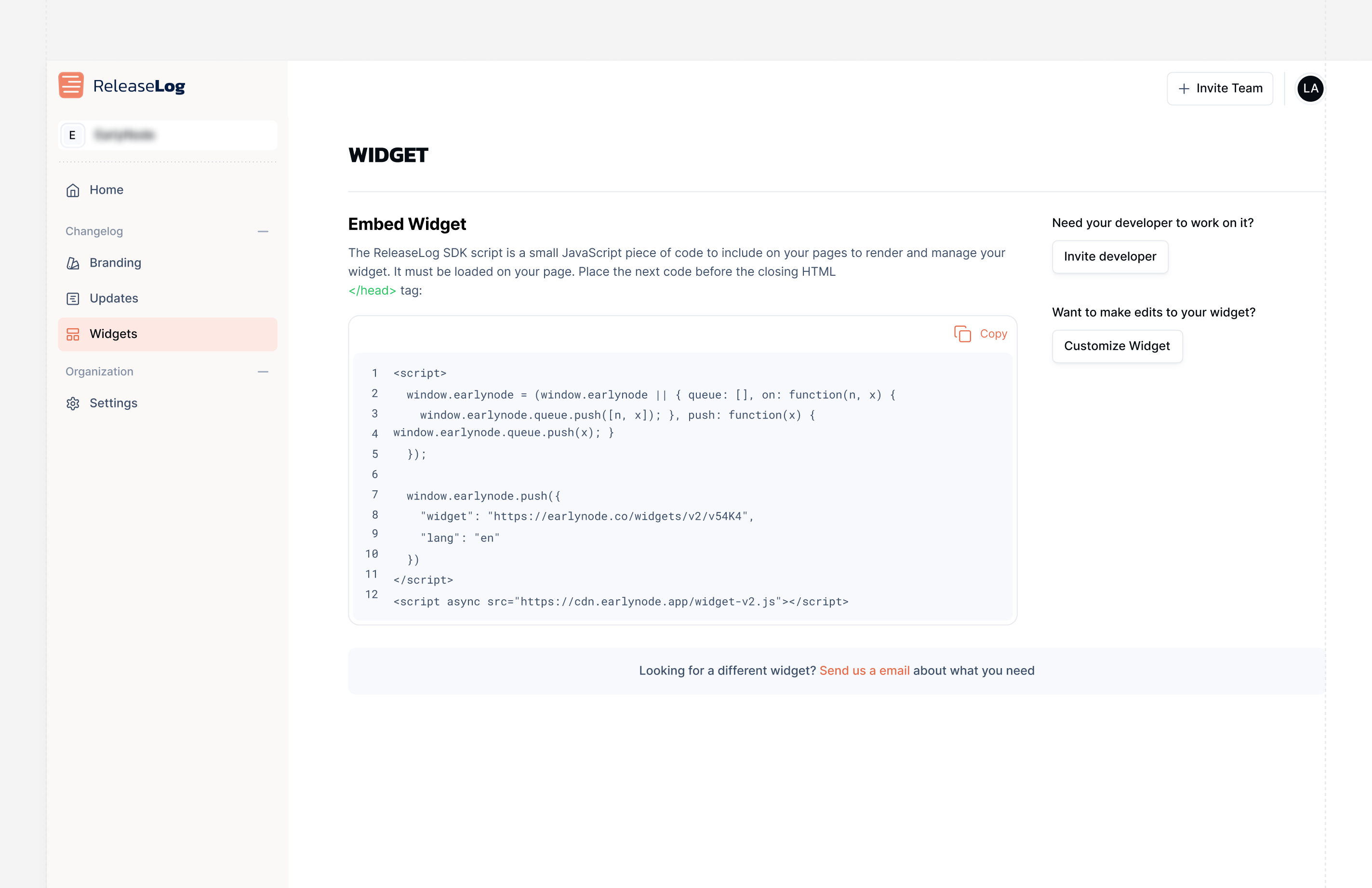Click the plus icon on Invite Team
This screenshot has width=1372, height=888.
point(1184,88)
